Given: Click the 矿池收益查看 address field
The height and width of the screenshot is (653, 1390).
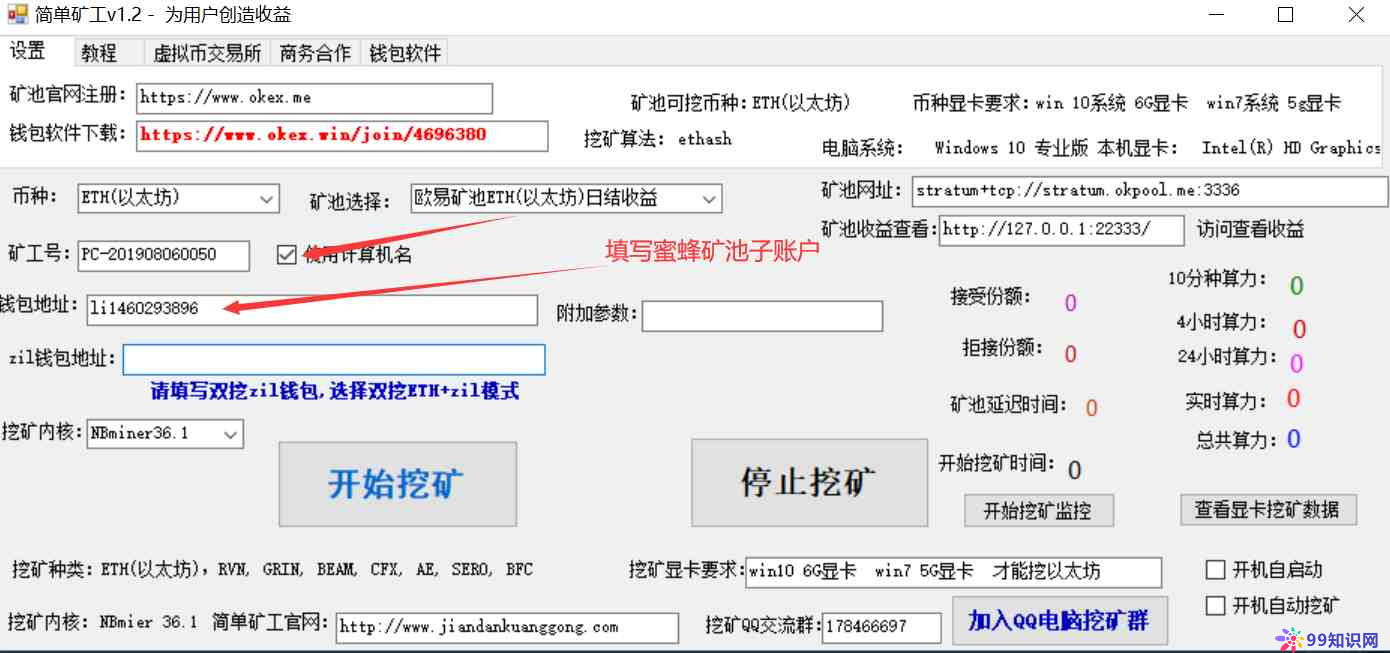Looking at the screenshot, I should (x=1062, y=230).
